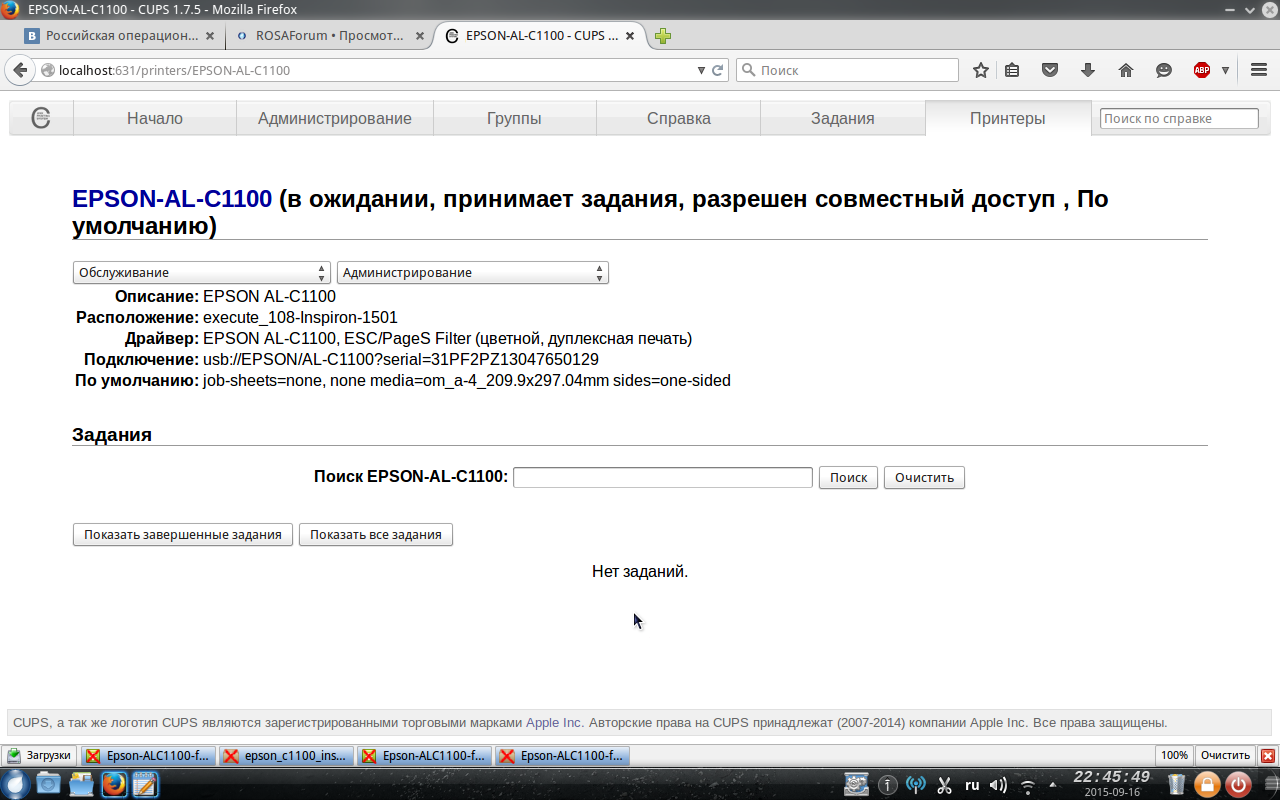Click the usb://EPSON/AL-C1100 connection text
This screenshot has height=800, width=1280.
coord(401,359)
